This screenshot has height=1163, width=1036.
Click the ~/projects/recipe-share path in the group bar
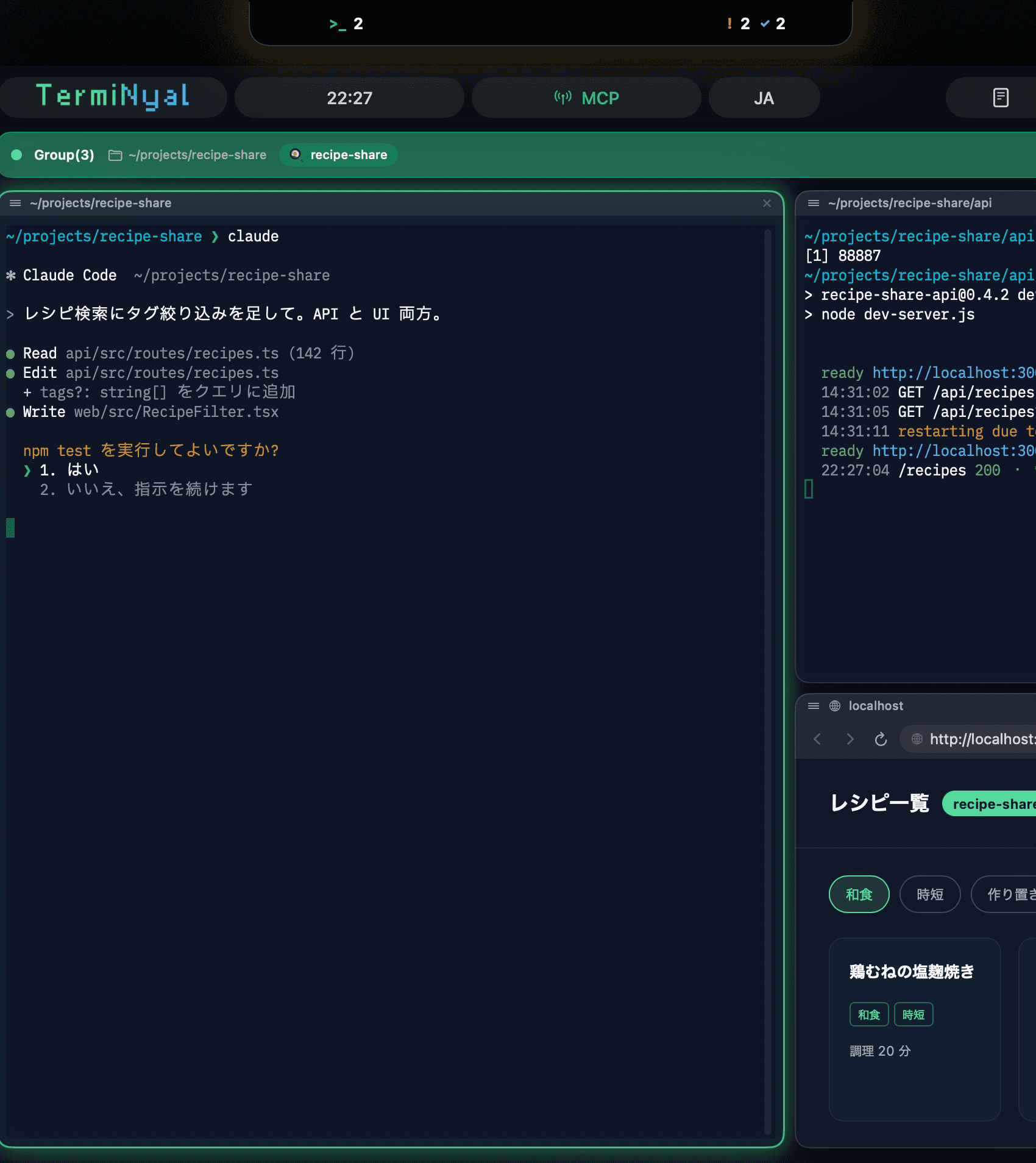[x=197, y=155]
